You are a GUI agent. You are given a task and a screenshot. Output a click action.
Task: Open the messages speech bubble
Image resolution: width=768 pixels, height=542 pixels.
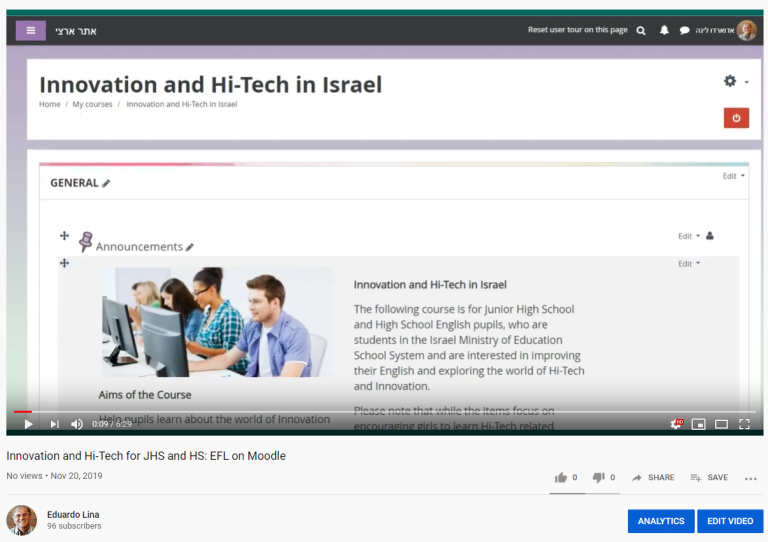[684, 31]
